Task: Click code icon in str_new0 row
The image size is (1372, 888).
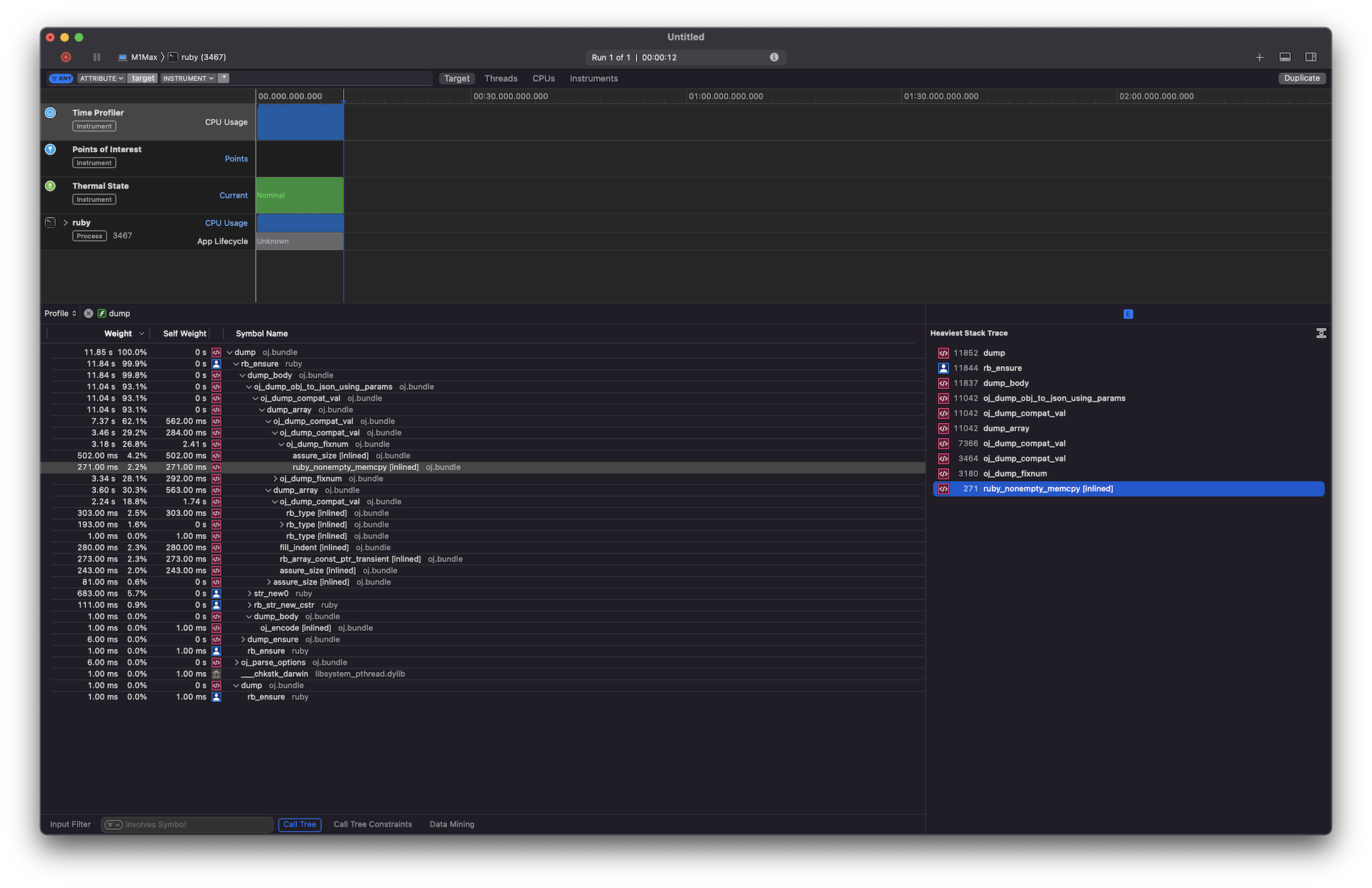Action: [216, 594]
